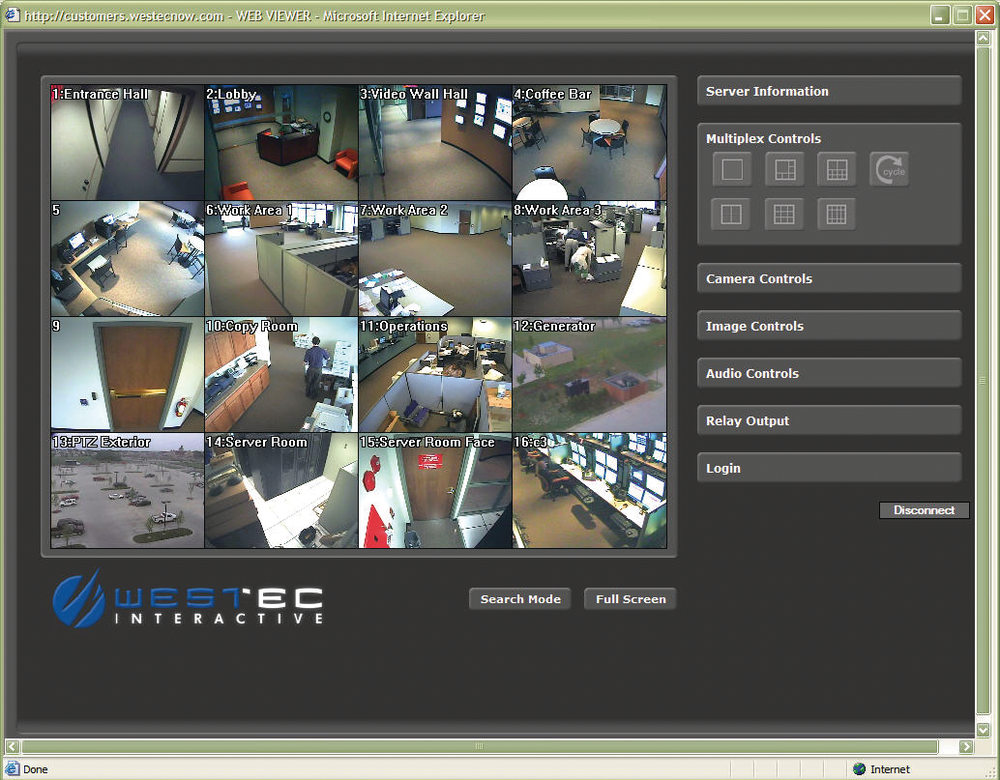
Task: Expand the Audio Controls panel
Action: coord(828,373)
